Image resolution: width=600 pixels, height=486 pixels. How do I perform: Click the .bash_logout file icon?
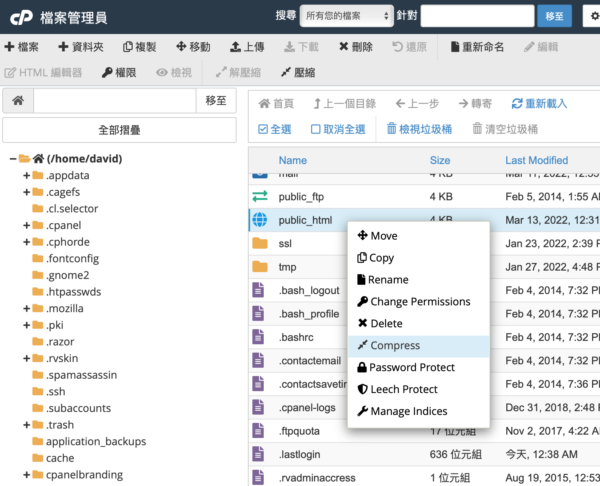point(258,290)
